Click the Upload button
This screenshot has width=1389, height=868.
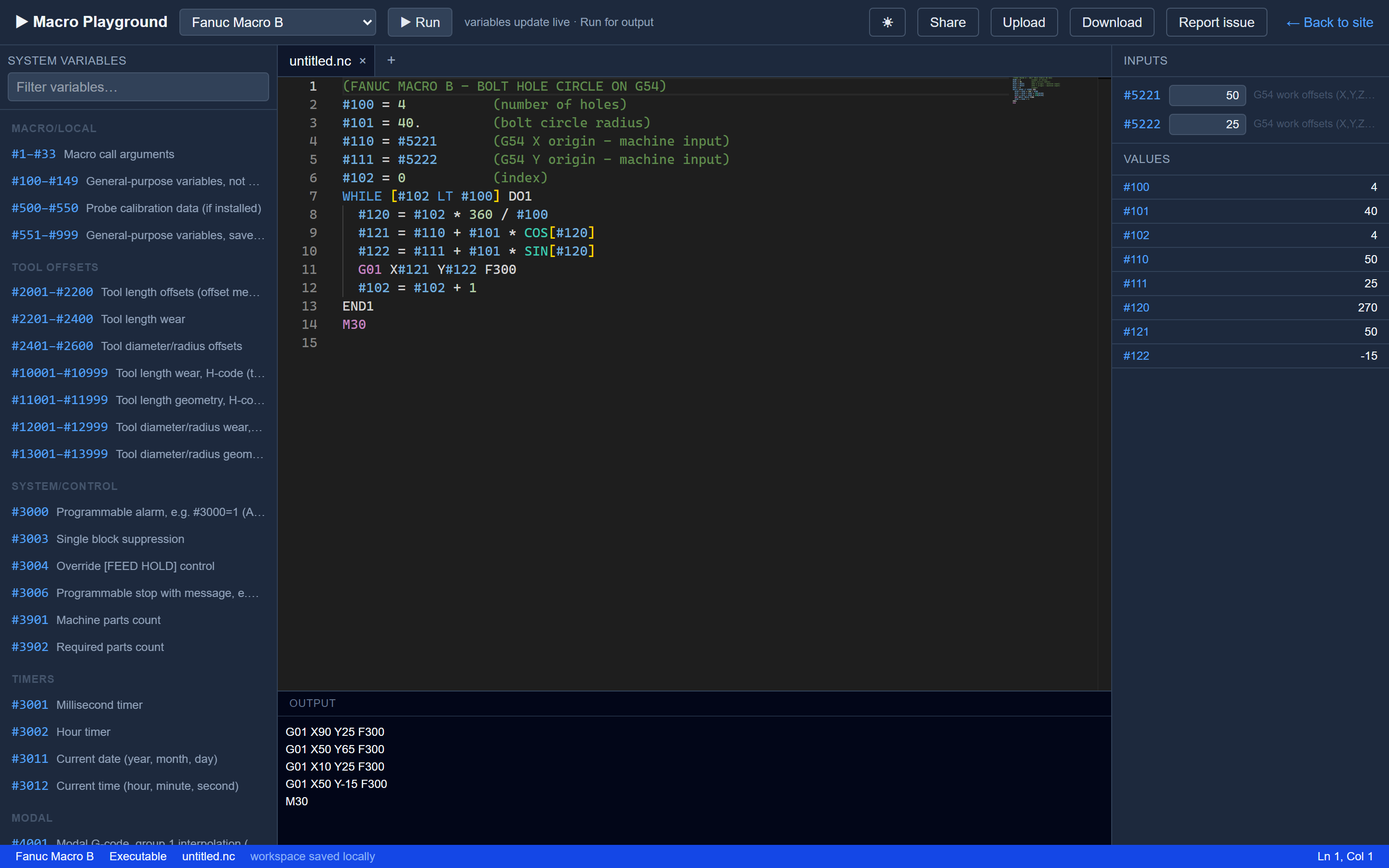coord(1023,22)
